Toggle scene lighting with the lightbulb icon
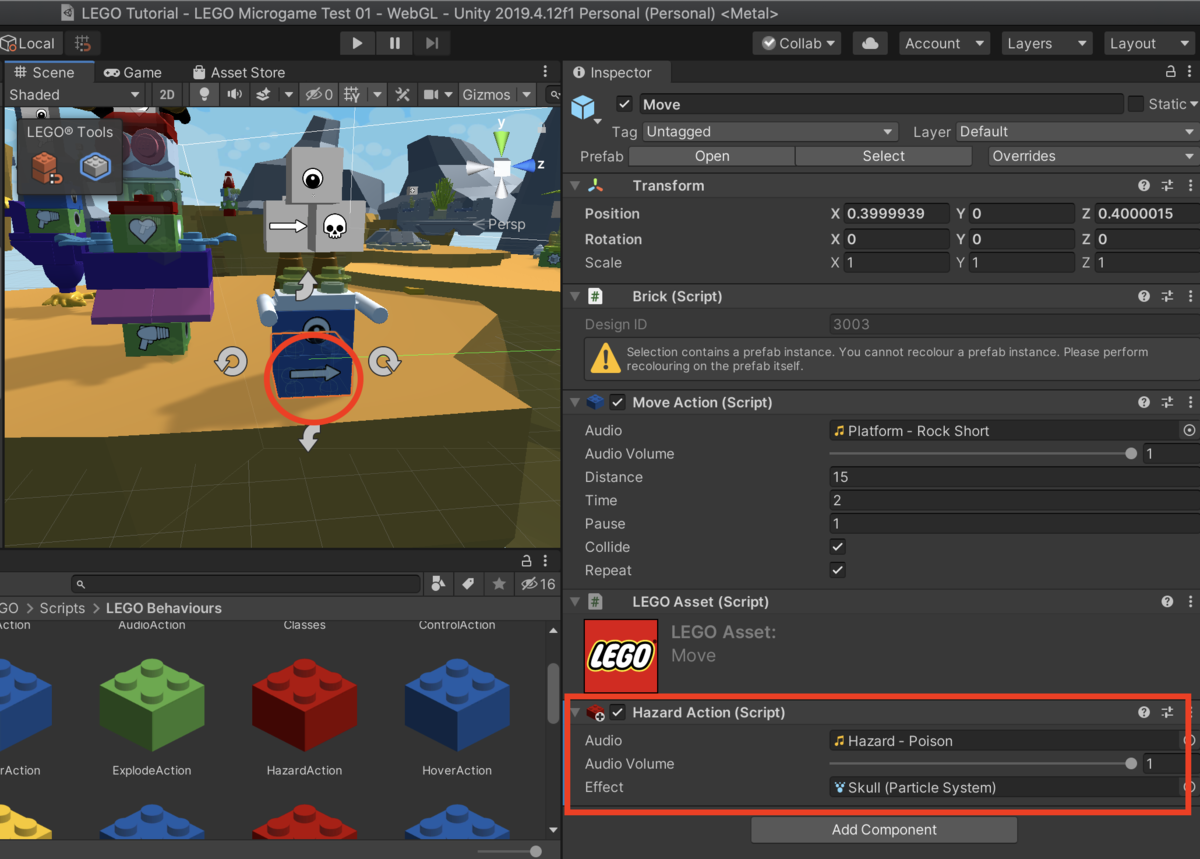 204,94
